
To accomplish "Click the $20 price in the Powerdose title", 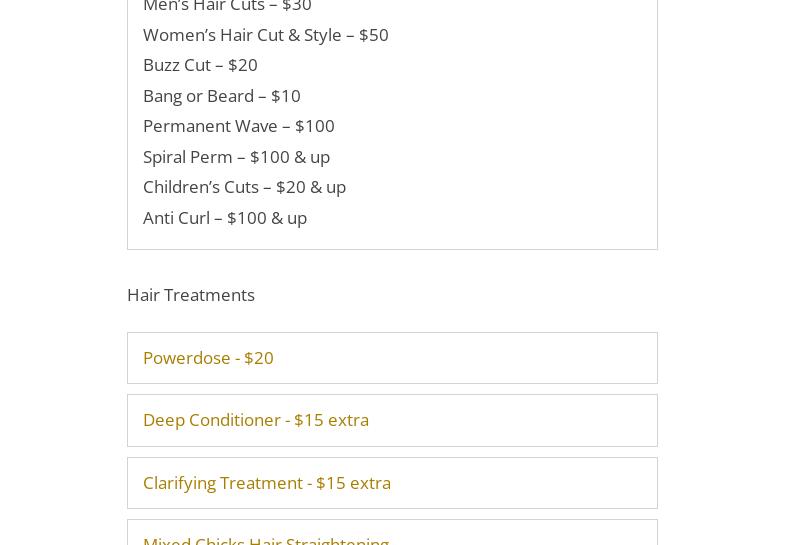I will [259, 358].
